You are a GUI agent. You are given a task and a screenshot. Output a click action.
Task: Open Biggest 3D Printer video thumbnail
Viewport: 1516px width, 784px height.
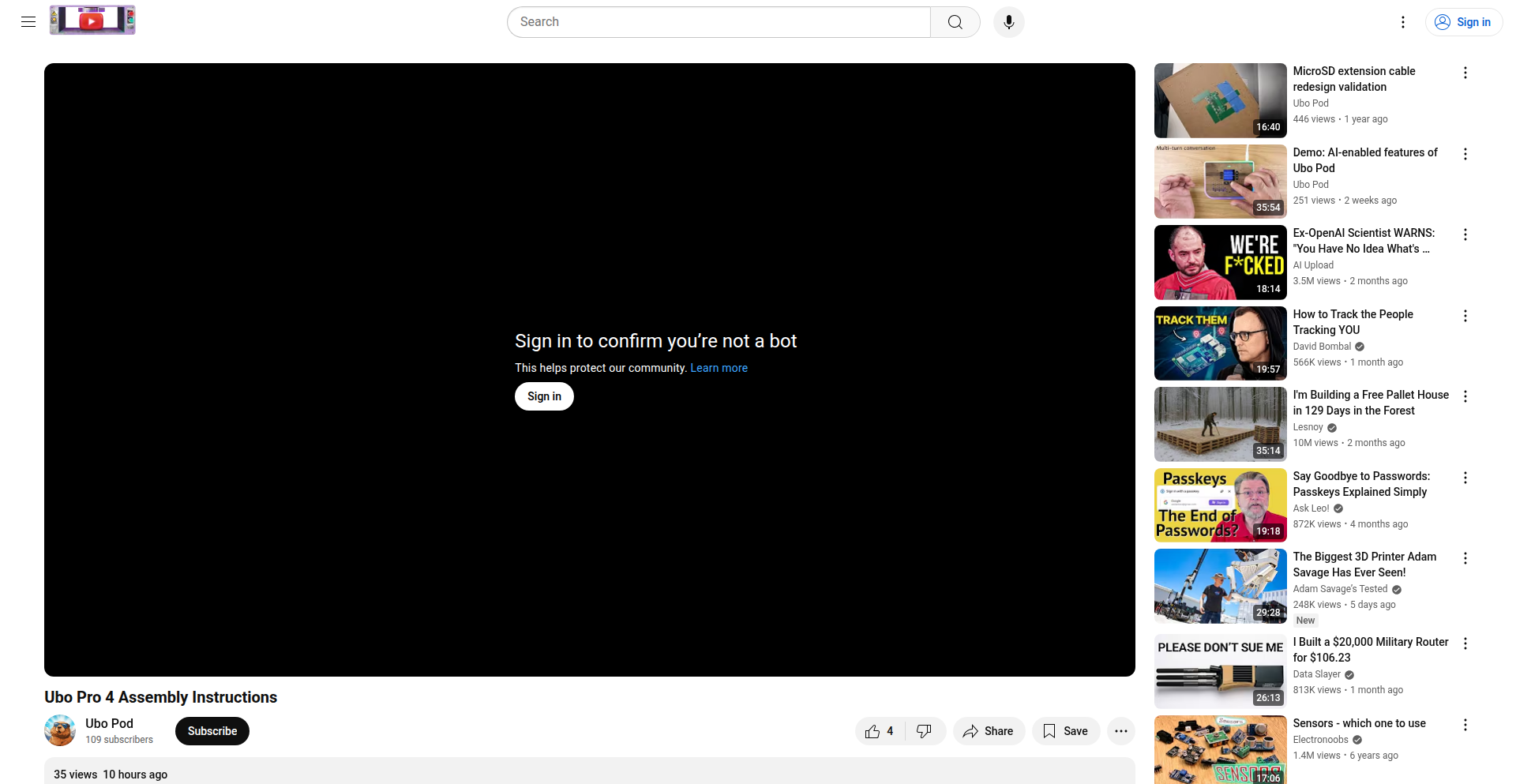tap(1221, 586)
